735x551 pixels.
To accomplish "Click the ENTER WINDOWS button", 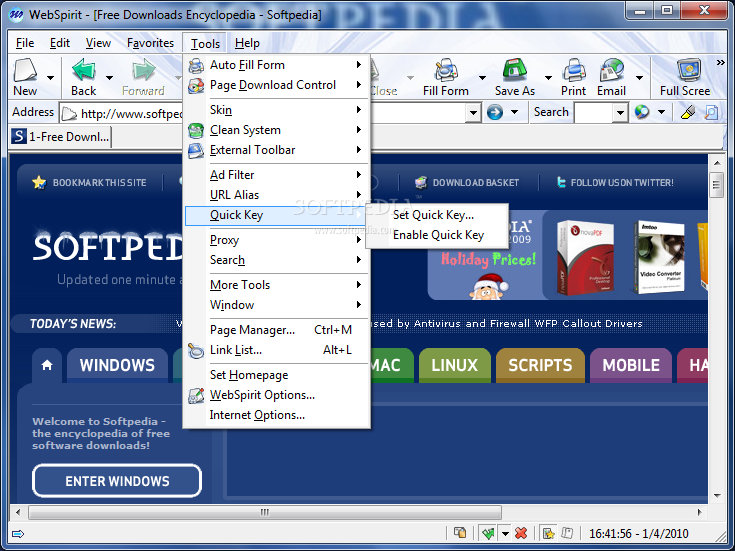I will click(117, 481).
